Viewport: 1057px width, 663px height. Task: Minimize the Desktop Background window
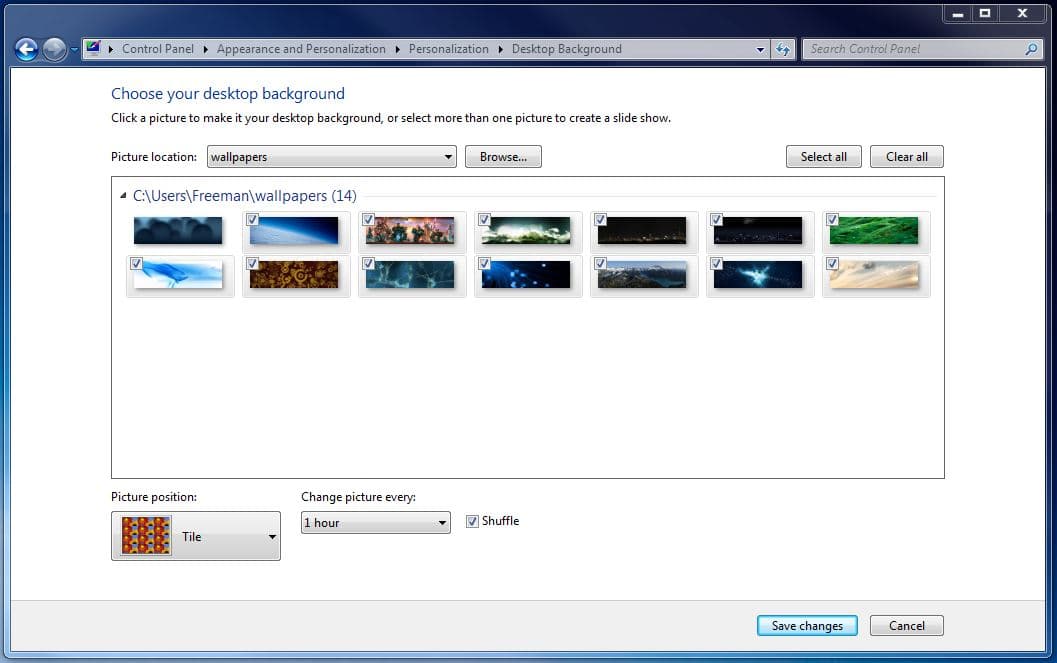coord(957,13)
